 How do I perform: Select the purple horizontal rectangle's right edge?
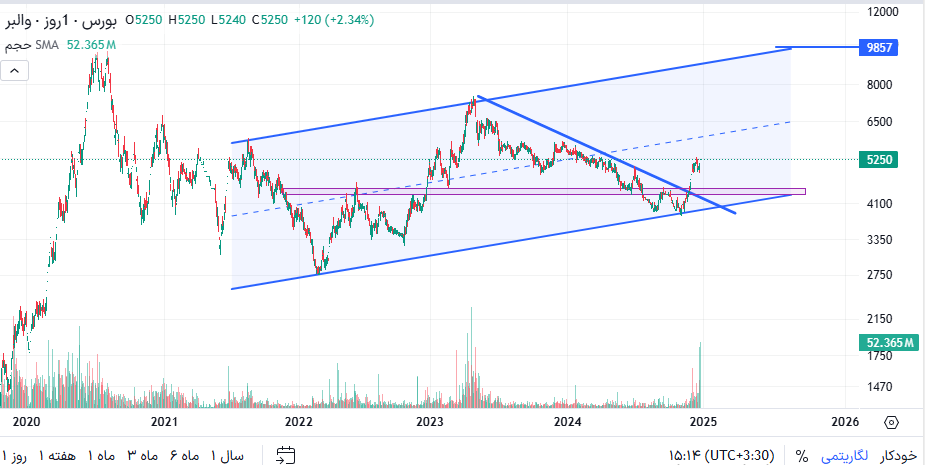pos(805,191)
